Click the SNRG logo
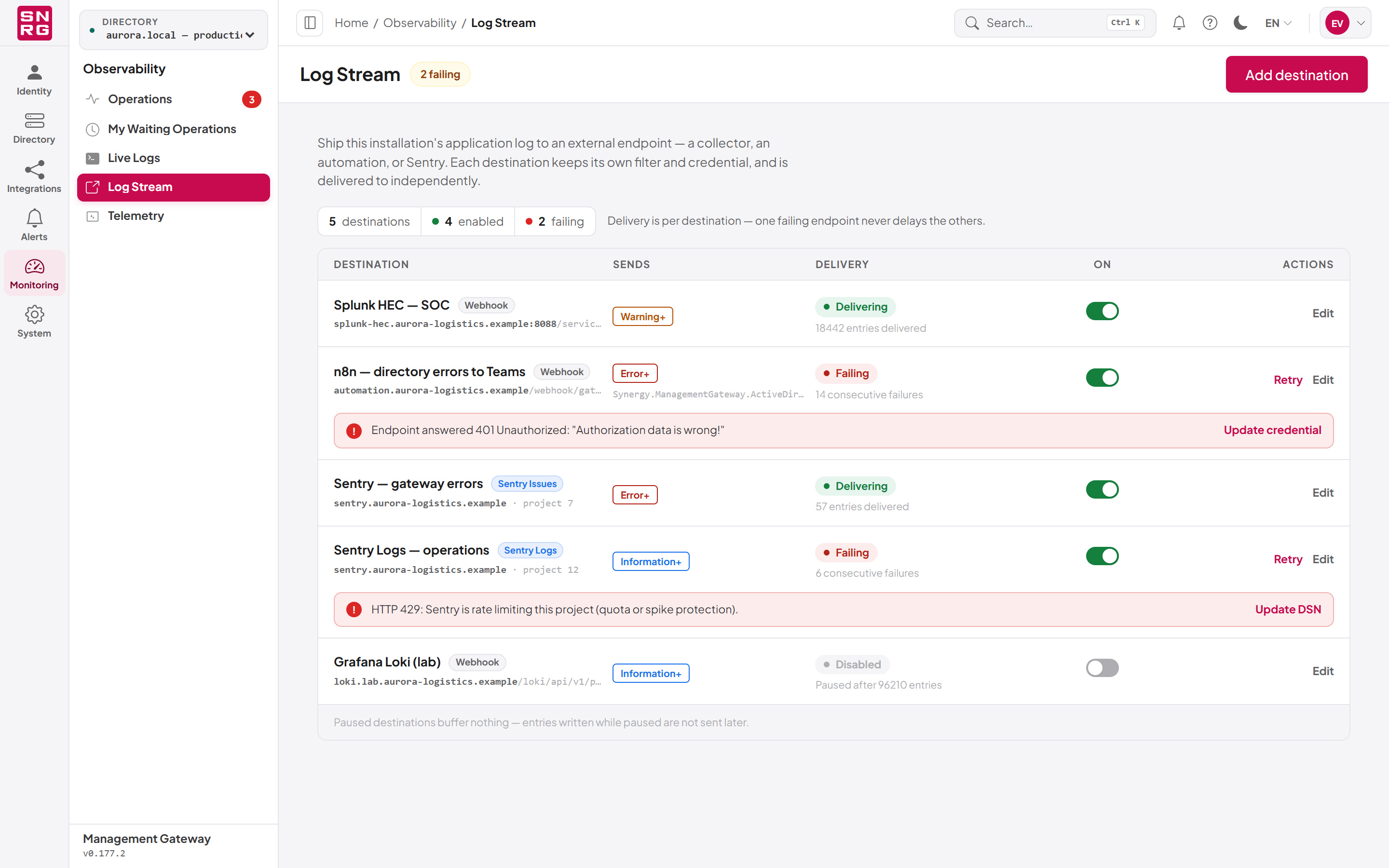Viewport: 1389px width, 868px height. point(34,23)
